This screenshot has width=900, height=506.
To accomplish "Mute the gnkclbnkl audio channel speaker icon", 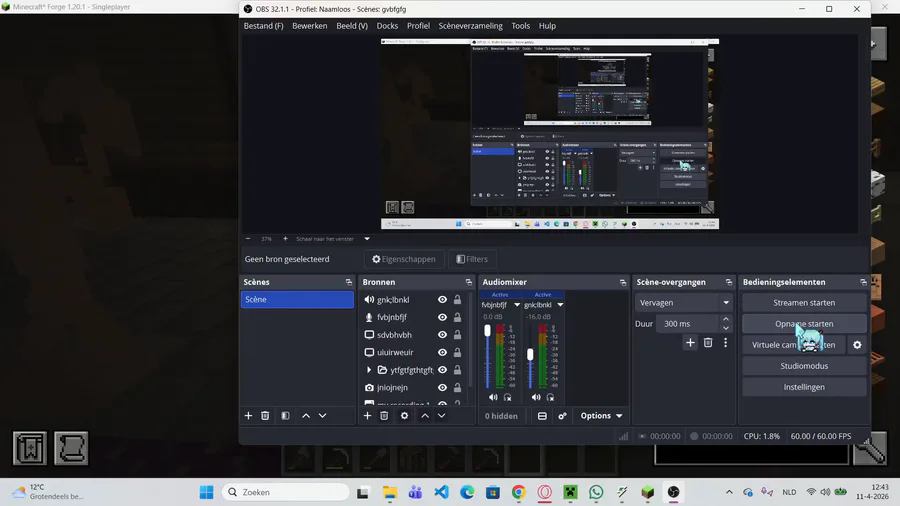I will click(536, 397).
